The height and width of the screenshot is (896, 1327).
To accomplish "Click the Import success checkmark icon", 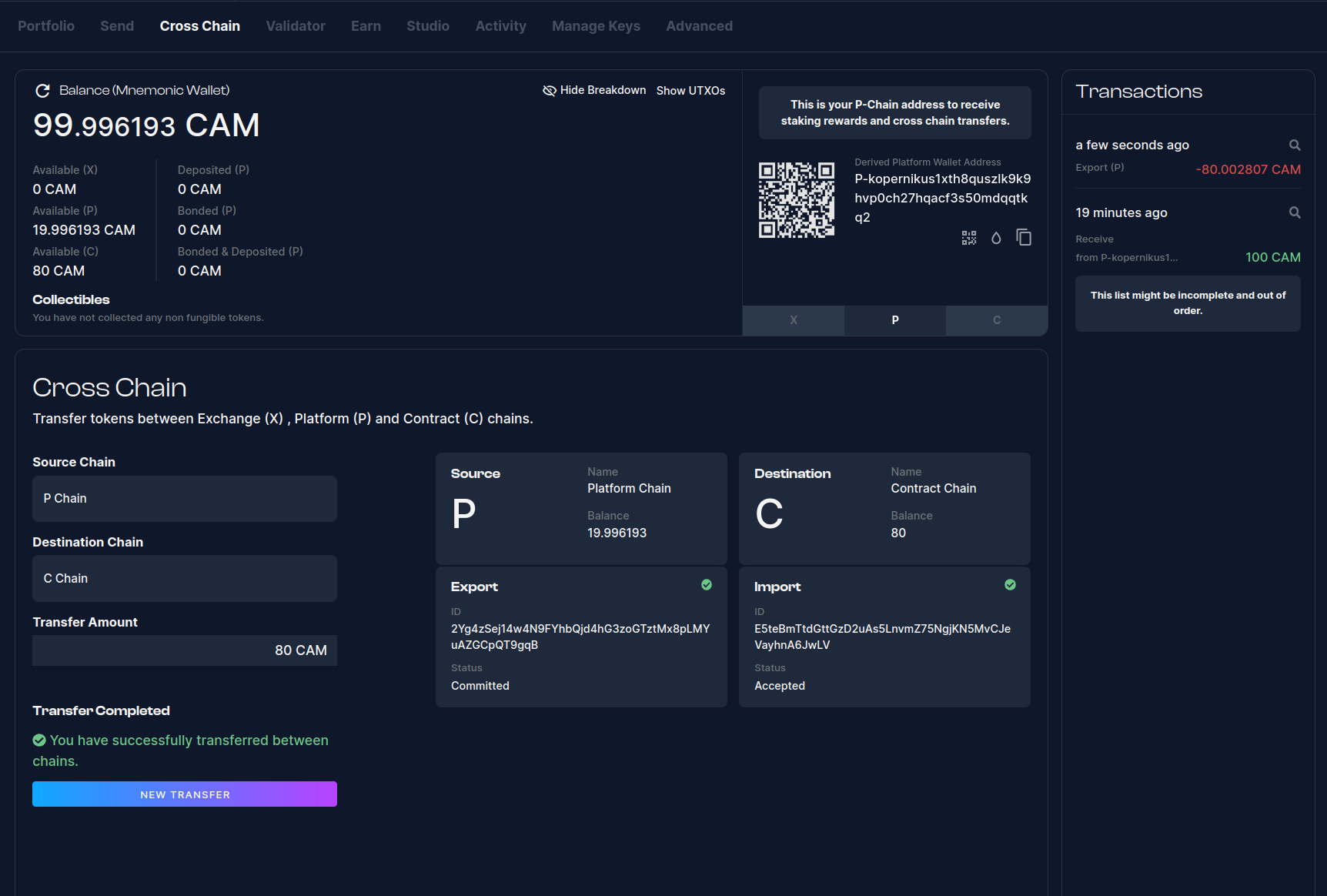I will (x=1010, y=585).
